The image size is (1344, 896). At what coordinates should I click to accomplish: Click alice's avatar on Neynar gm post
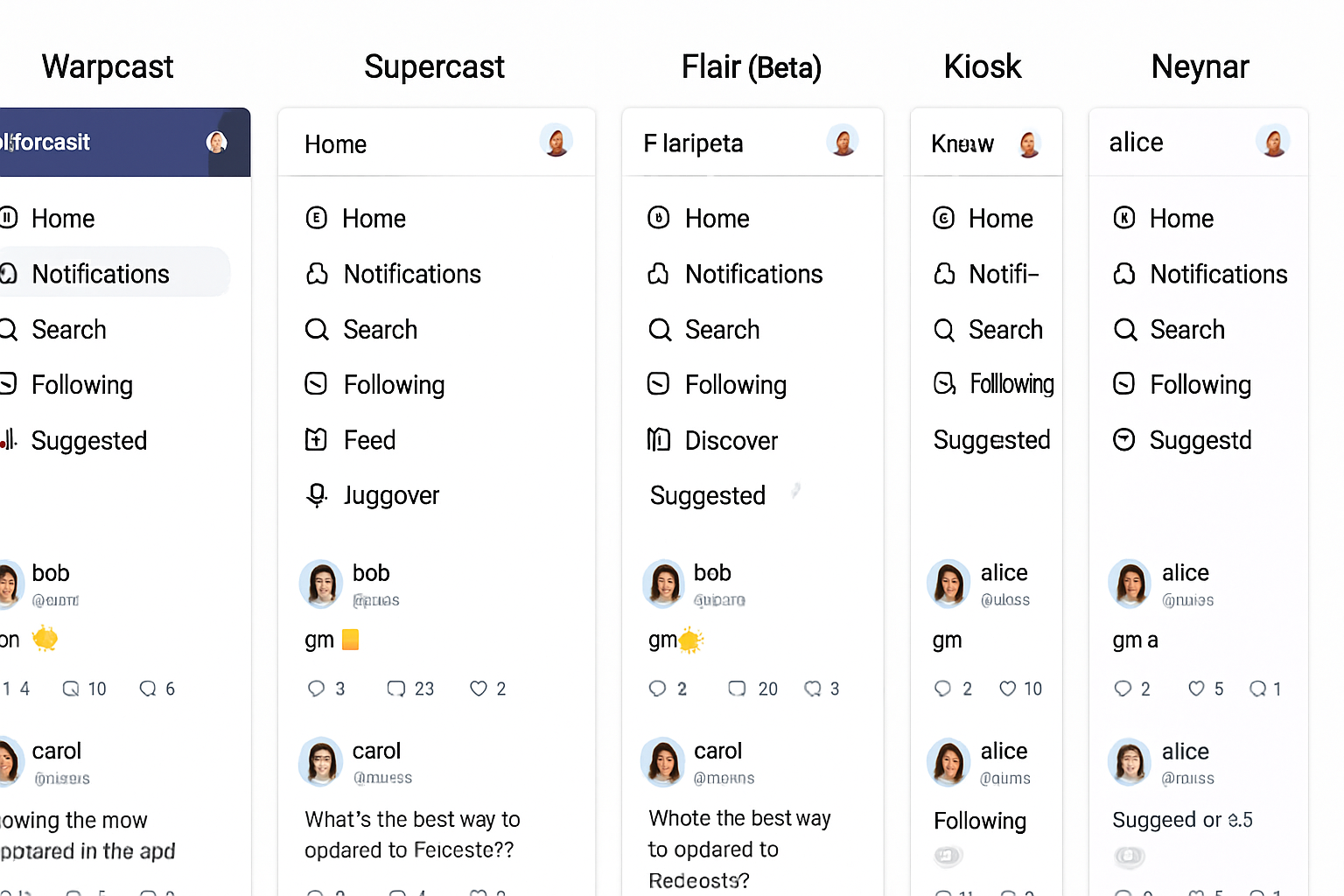[1130, 584]
